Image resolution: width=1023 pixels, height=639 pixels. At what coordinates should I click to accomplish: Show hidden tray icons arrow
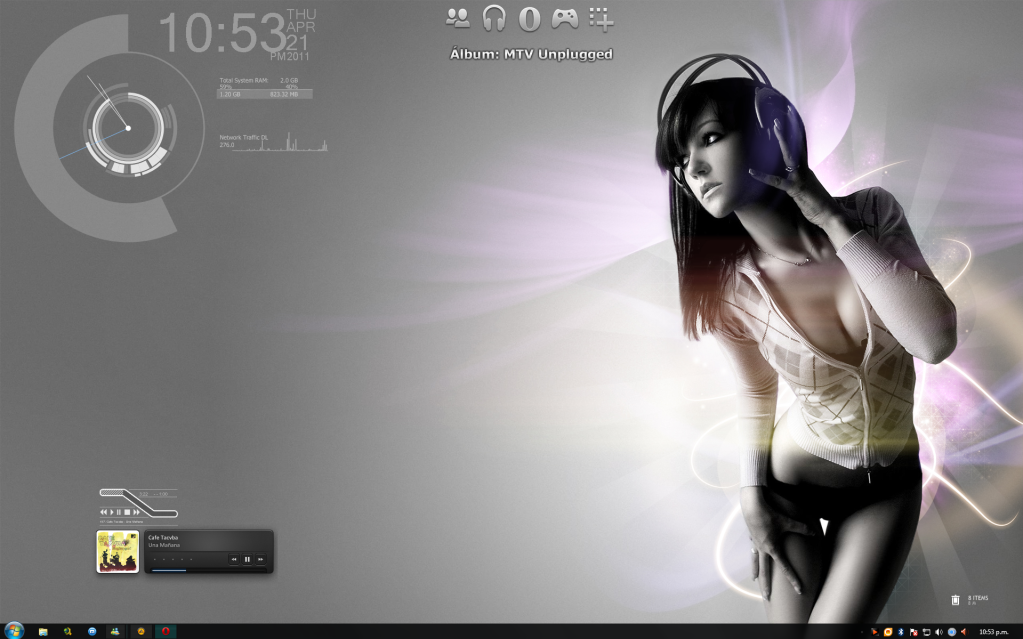coord(863,632)
